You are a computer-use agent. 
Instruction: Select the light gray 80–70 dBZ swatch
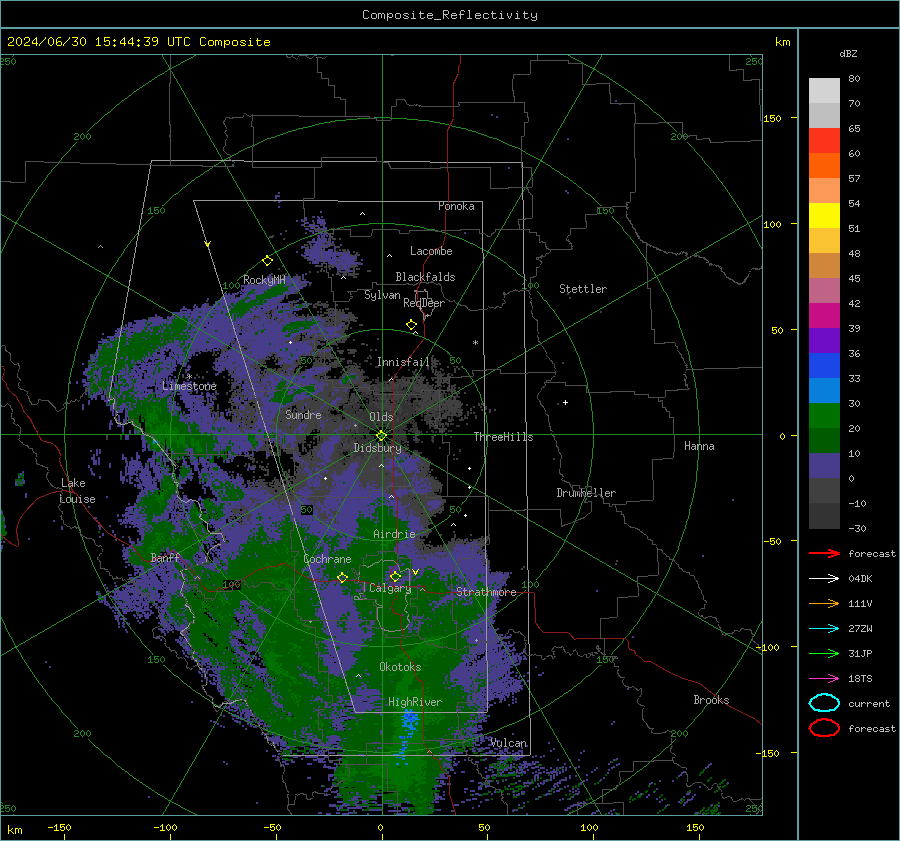pyautogui.click(x=824, y=91)
